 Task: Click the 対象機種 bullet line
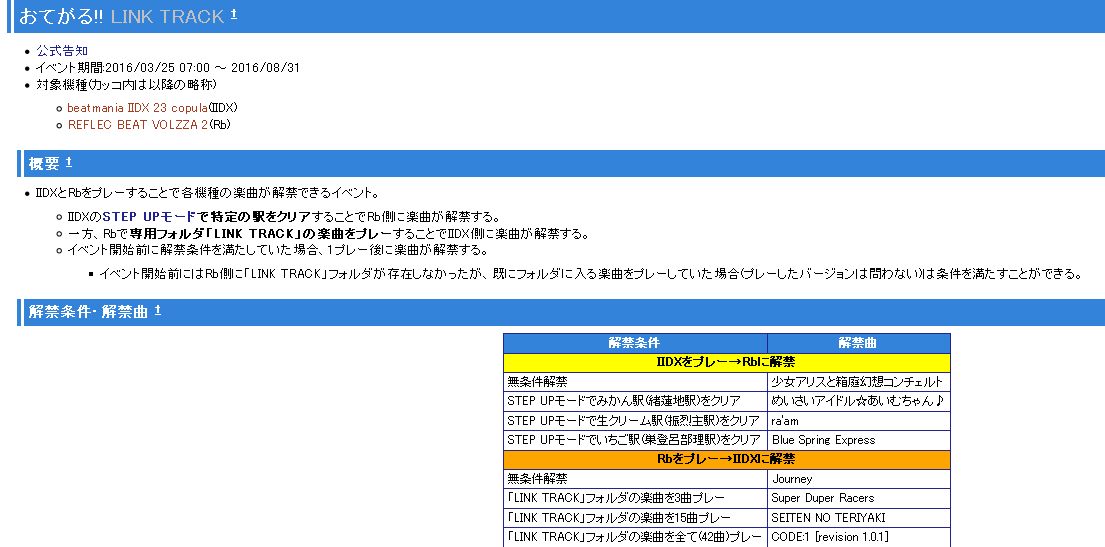126,85
